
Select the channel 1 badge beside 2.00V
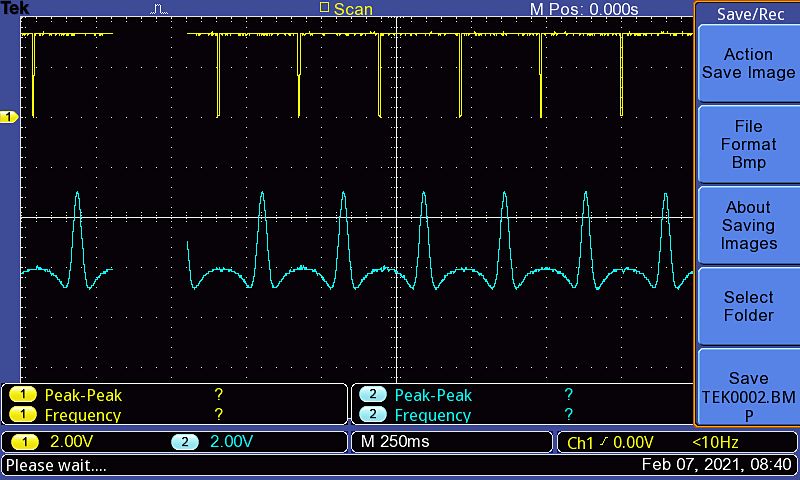(x=25, y=442)
